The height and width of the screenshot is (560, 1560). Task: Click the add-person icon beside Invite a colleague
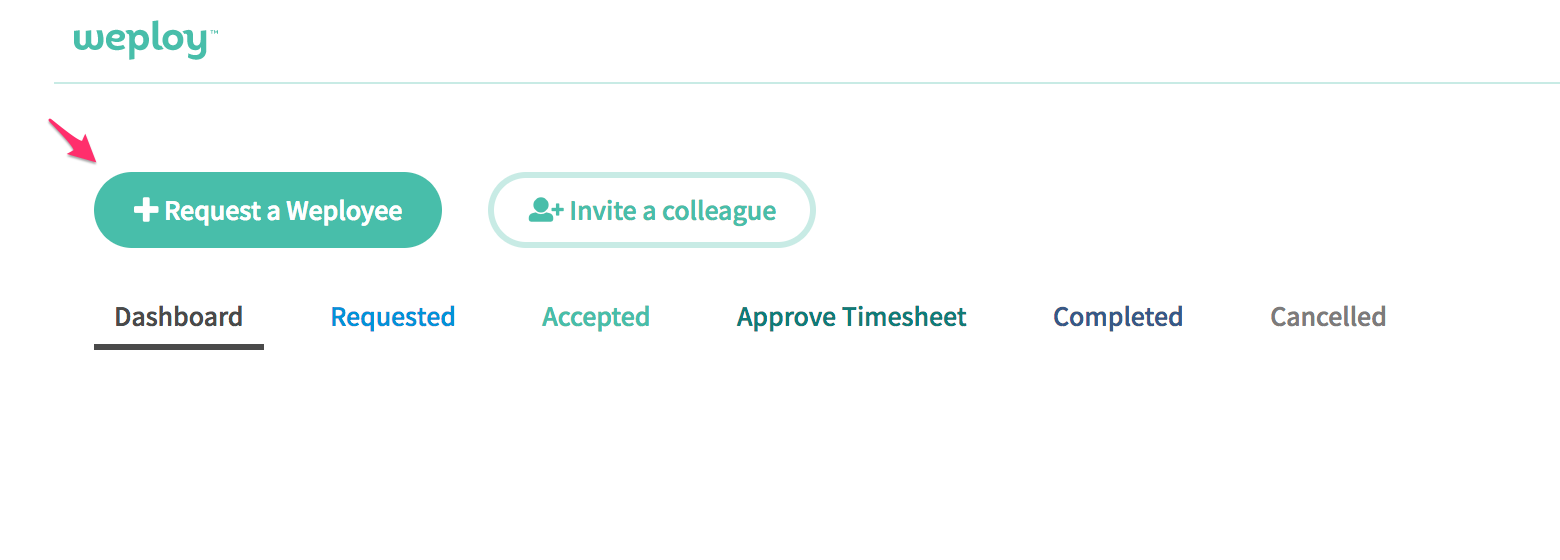click(x=546, y=210)
